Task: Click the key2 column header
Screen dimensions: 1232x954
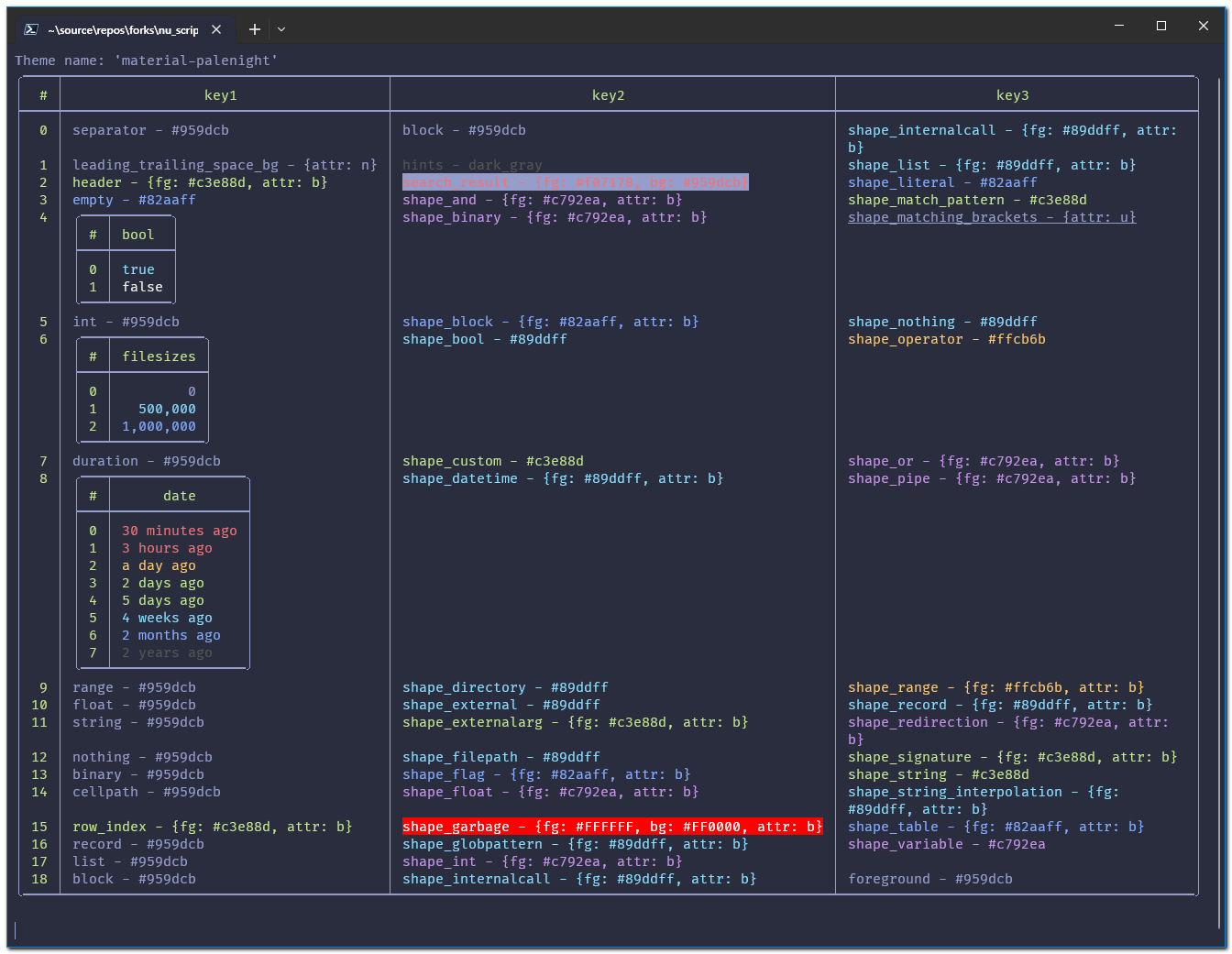Action: click(x=609, y=95)
